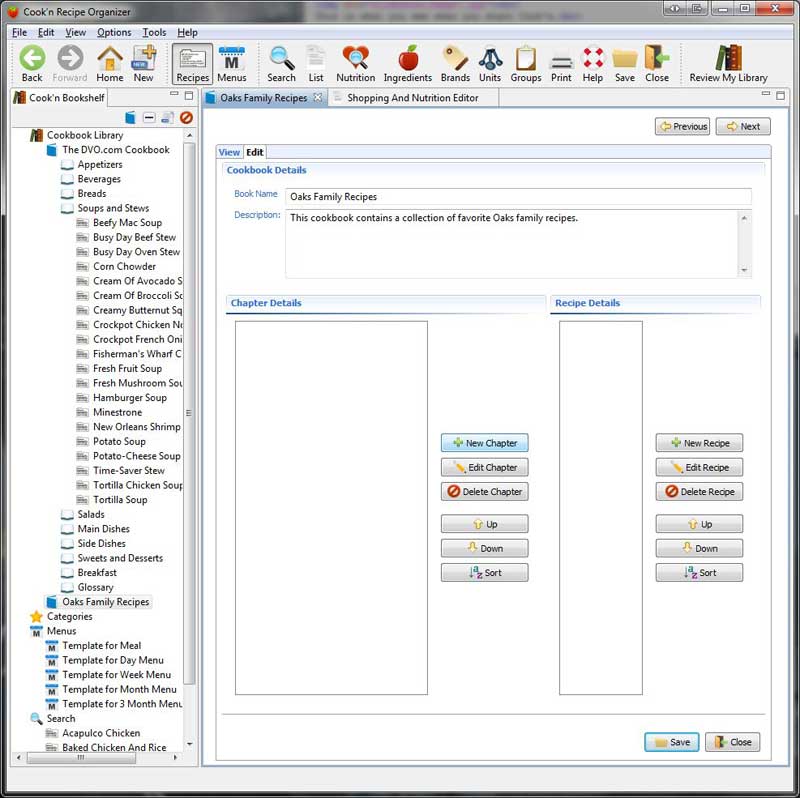Open the Ingredients apple icon
800x798 pixels.
[x=408, y=64]
